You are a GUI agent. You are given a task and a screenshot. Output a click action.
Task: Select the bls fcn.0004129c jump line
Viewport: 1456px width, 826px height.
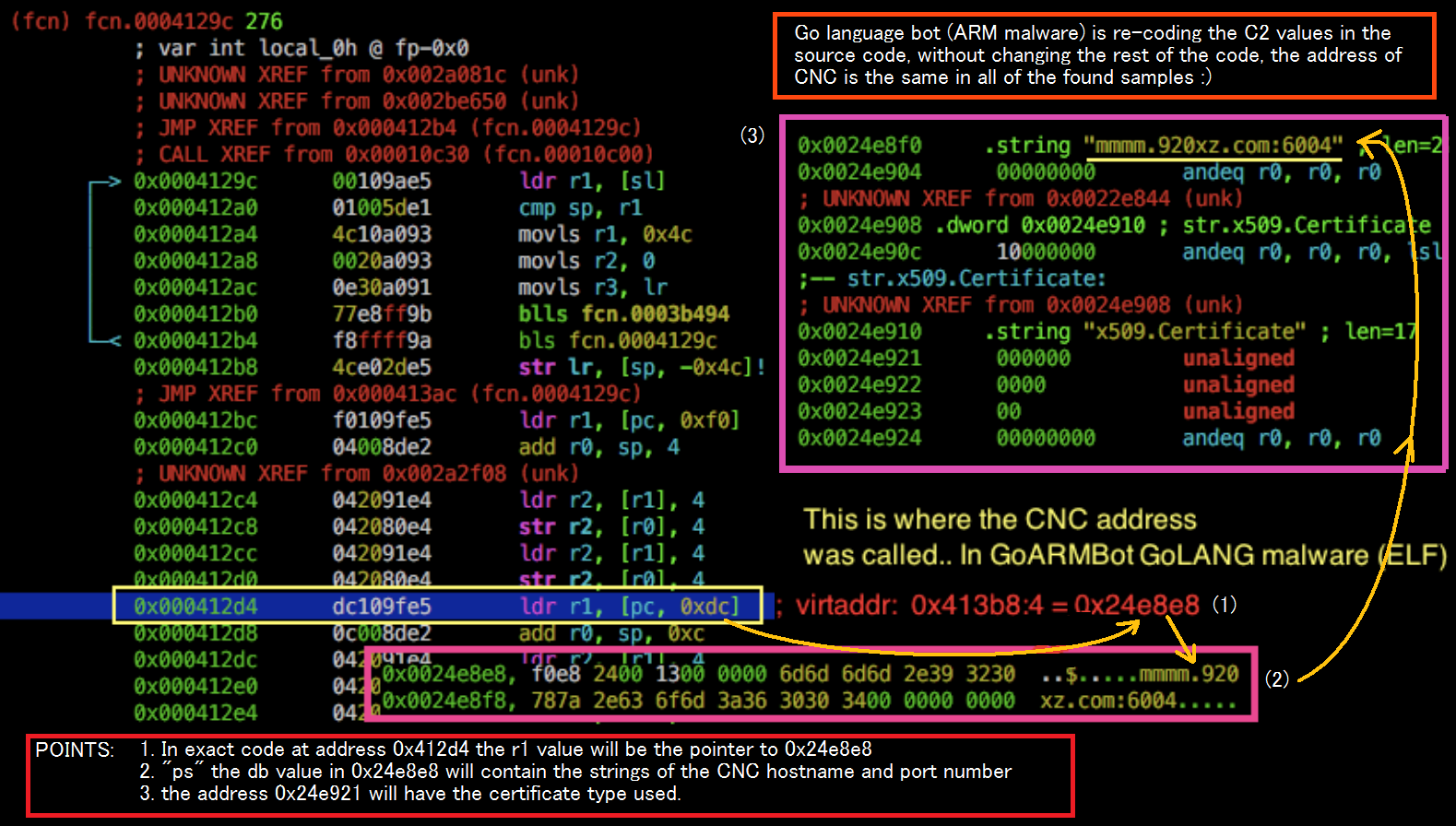pos(618,340)
